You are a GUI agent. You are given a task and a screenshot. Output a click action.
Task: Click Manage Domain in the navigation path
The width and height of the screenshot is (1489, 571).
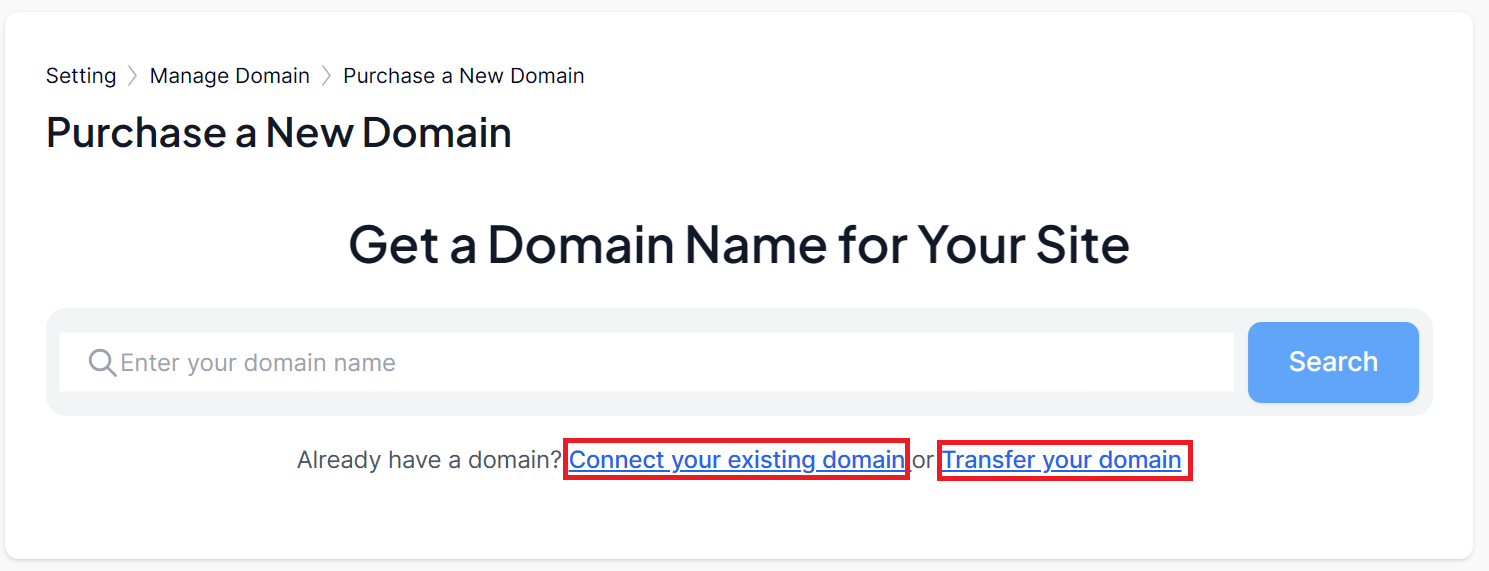[230, 76]
